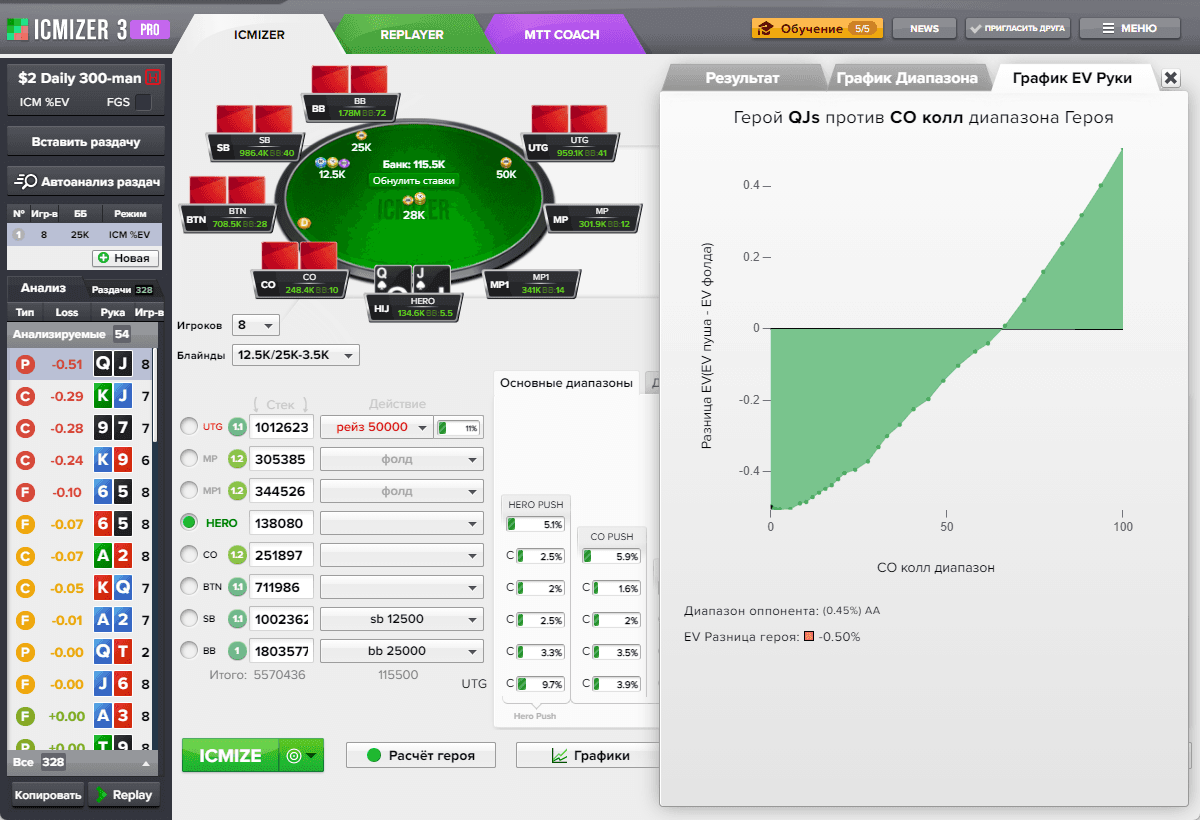This screenshot has width=1200, height=820.
Task: Click Обнулить ставки on the table
Action: pos(414,180)
